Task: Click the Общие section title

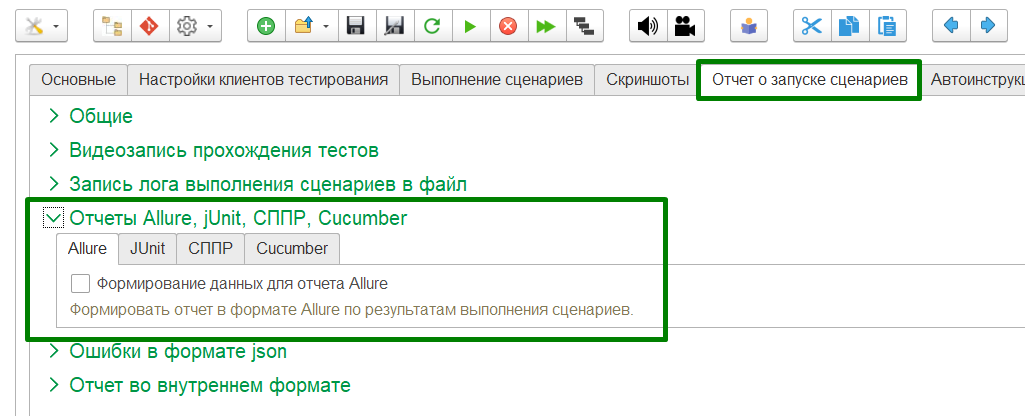Action: click(x=101, y=116)
